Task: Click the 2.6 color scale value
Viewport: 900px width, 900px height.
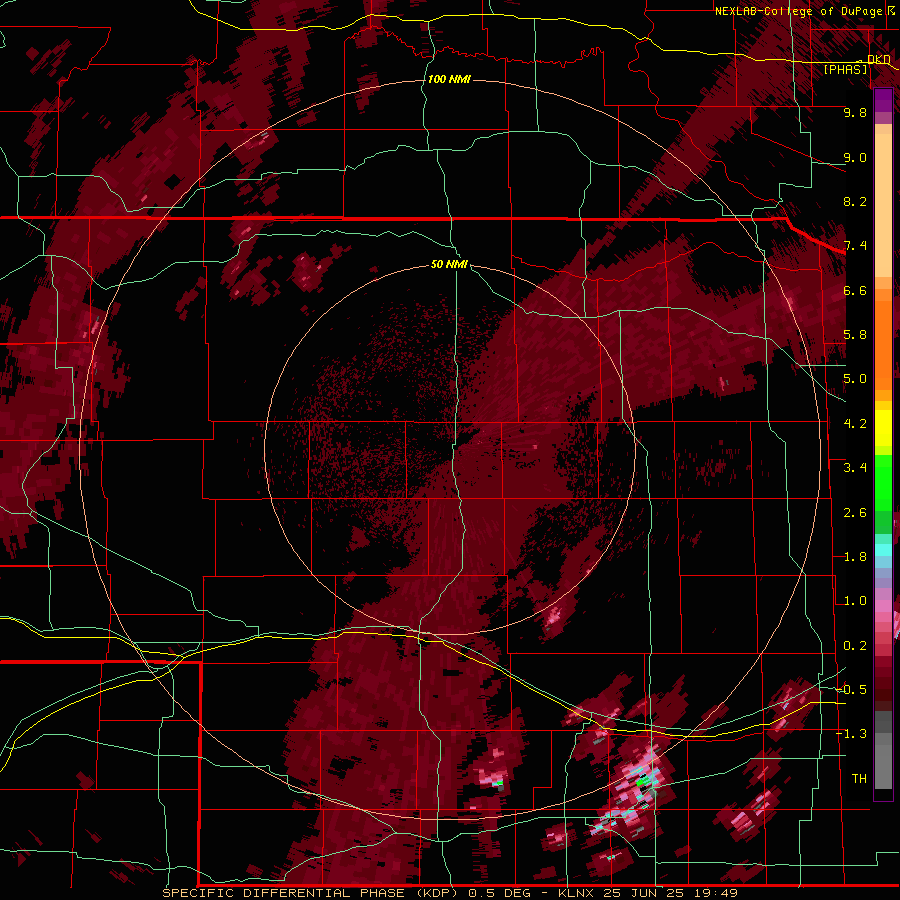Action: point(855,513)
